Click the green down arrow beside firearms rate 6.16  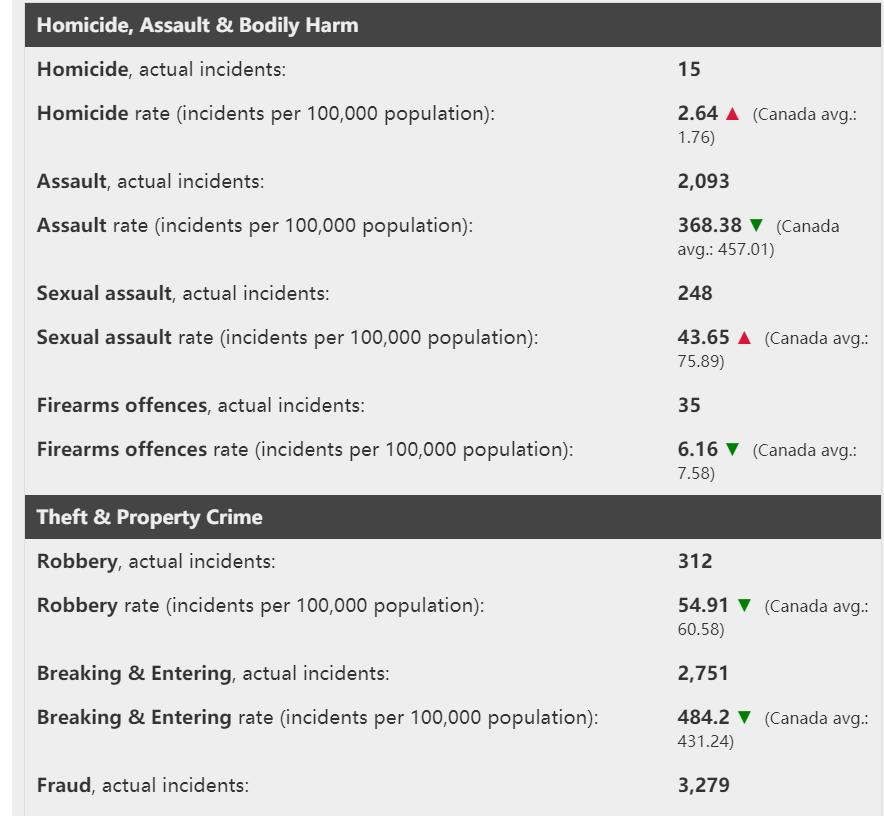732,450
